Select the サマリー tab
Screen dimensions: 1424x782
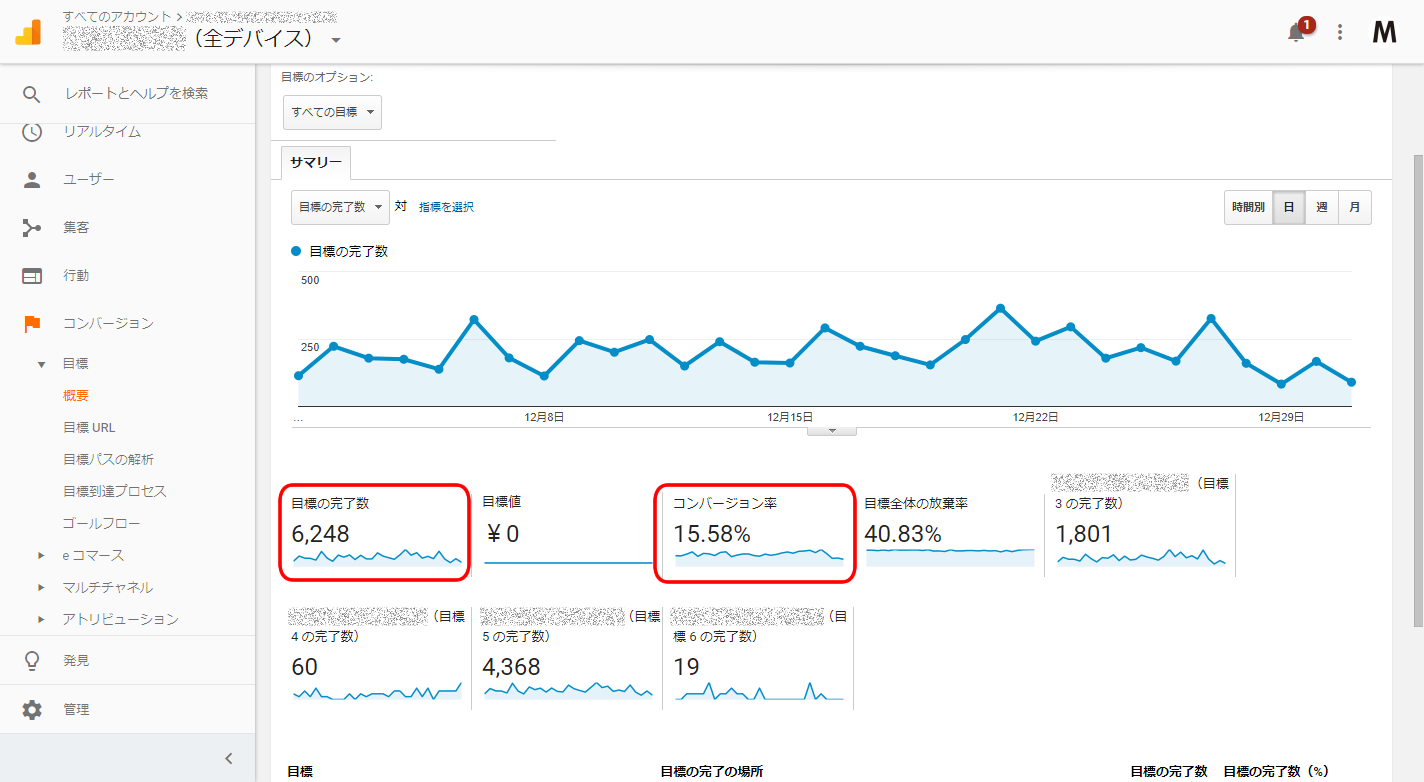316,162
